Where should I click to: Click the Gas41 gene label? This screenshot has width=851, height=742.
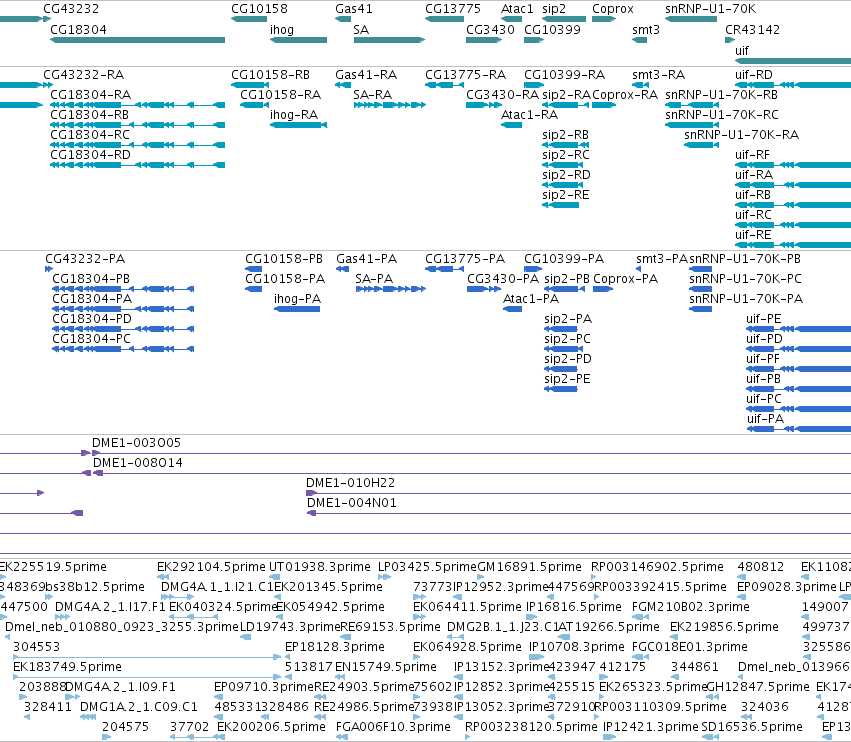click(353, 9)
